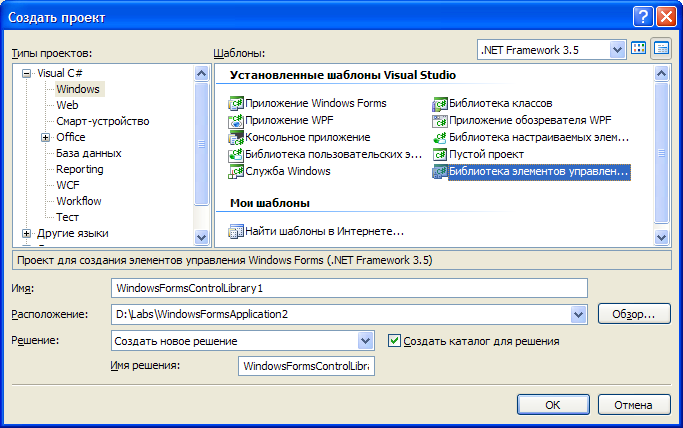Uncheck Создать каталог для решения checkbox
Screen dimensions: 683x428
394,340
